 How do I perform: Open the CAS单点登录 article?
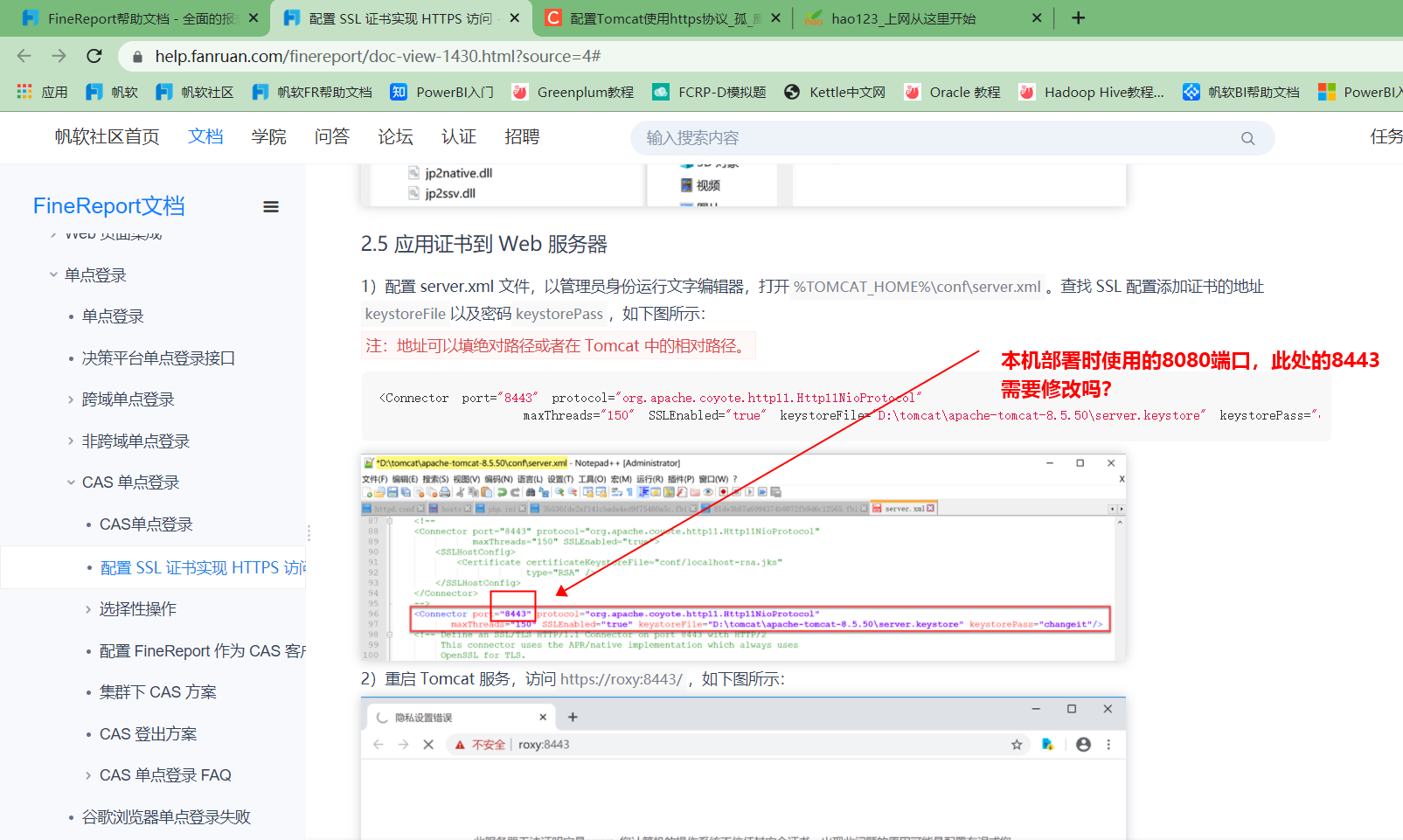pyautogui.click(x=146, y=524)
